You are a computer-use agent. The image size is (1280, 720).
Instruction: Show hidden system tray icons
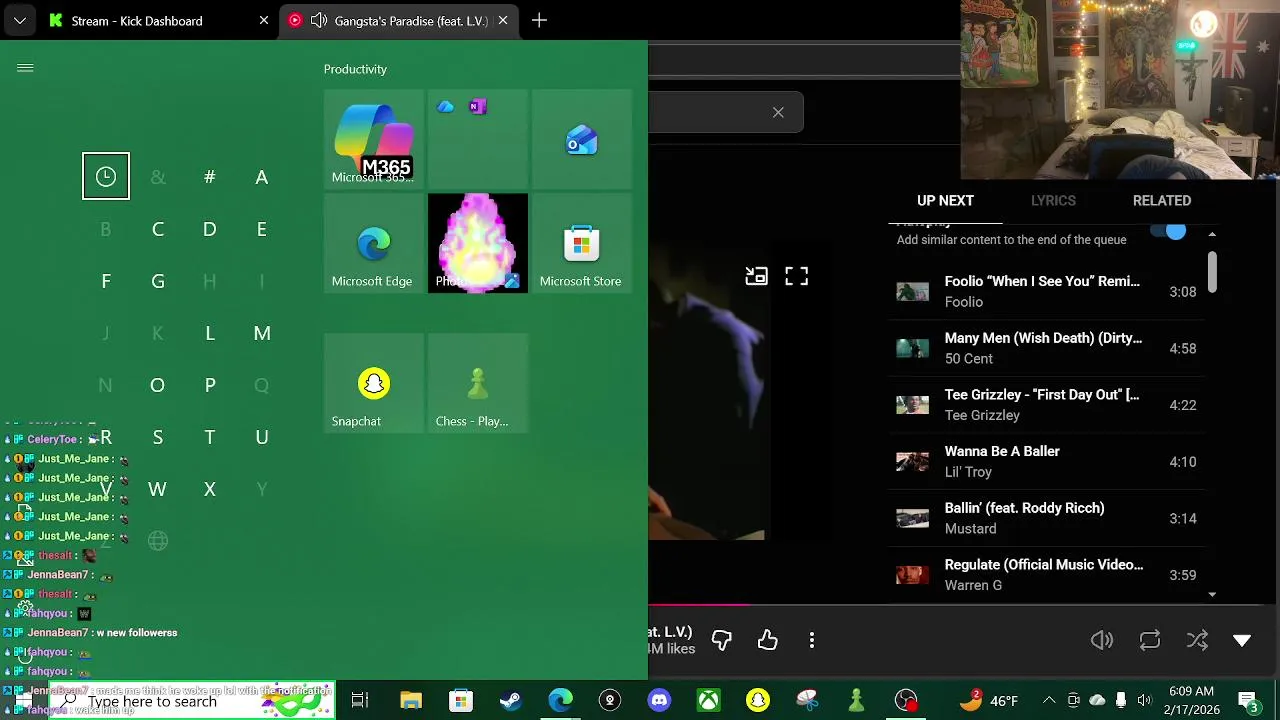pos(1049,701)
